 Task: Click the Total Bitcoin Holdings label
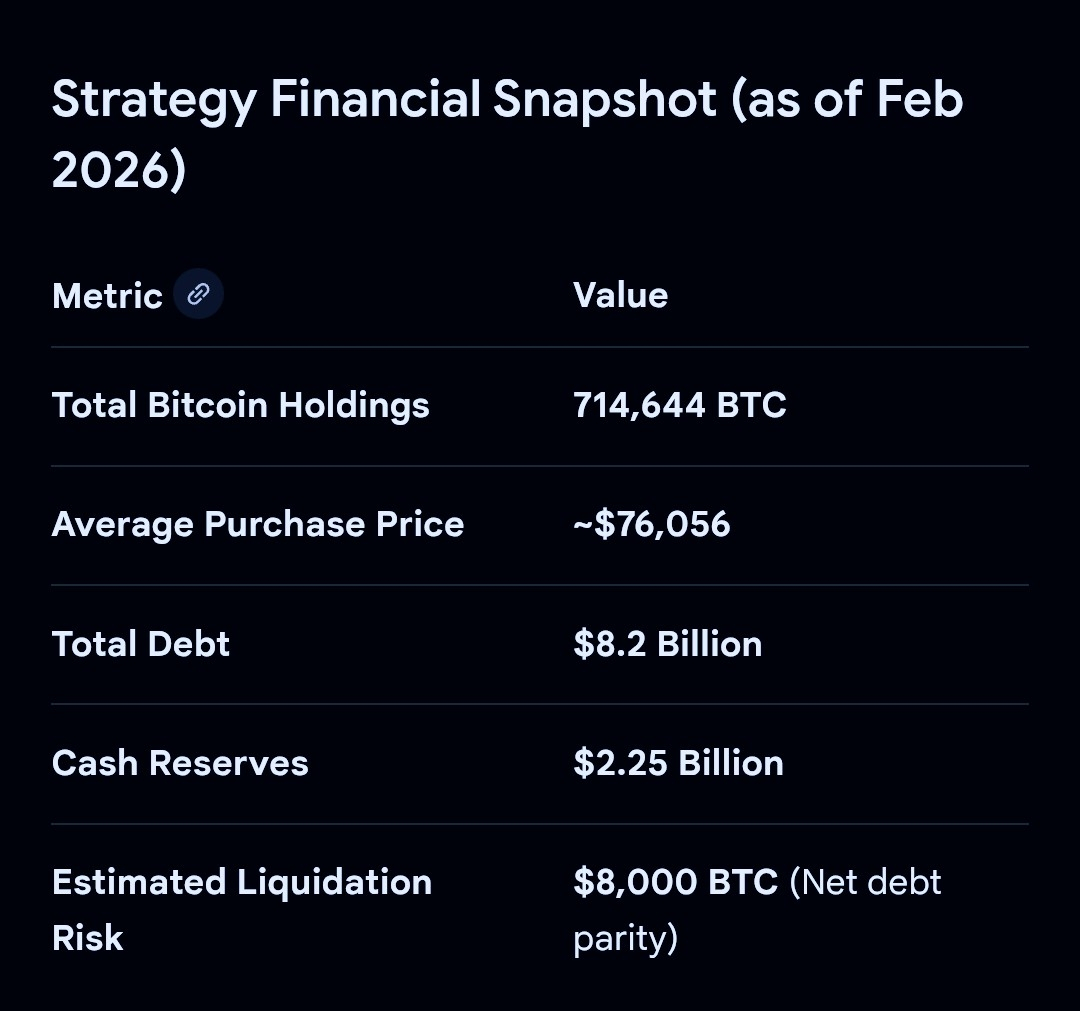point(240,405)
